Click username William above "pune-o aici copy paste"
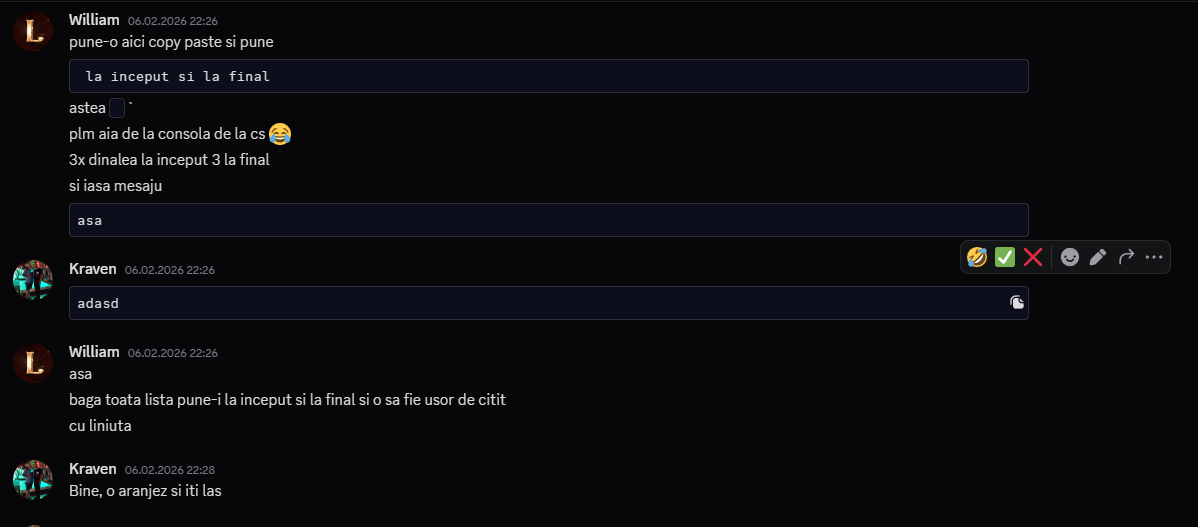Viewport: 1198px width, 527px height. coord(94,20)
